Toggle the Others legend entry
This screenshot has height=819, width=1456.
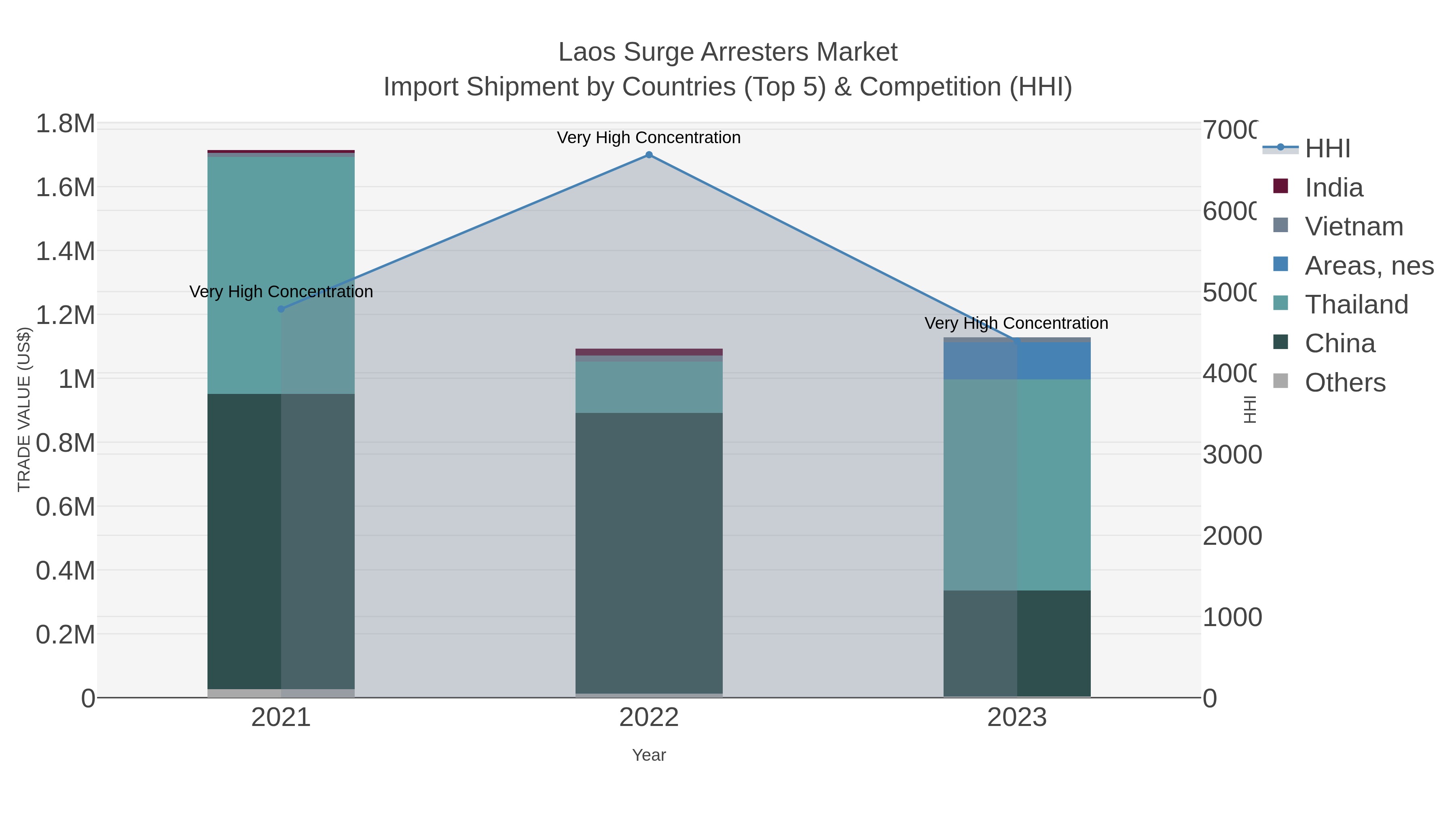pyautogui.click(x=1329, y=382)
